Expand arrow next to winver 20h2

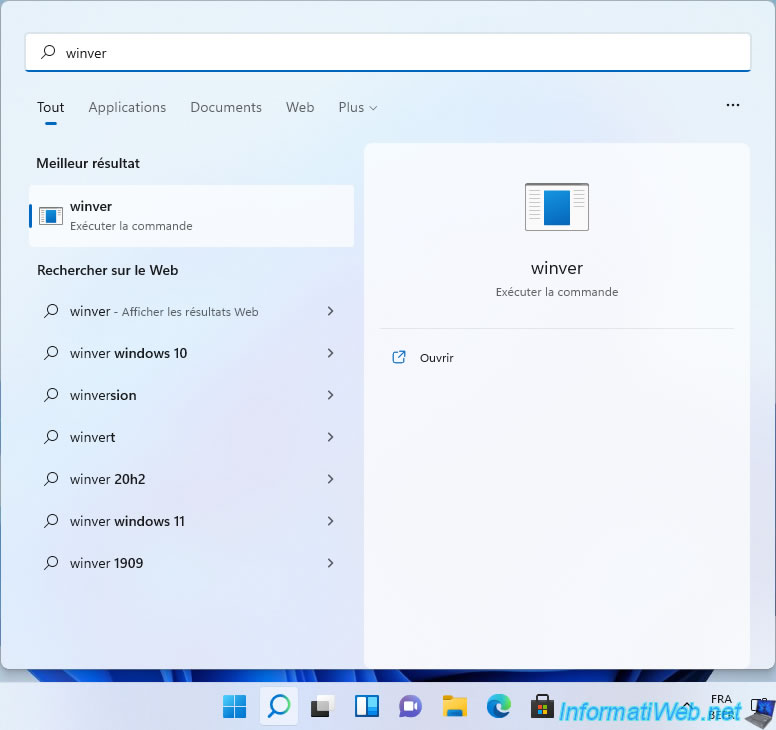[331, 479]
